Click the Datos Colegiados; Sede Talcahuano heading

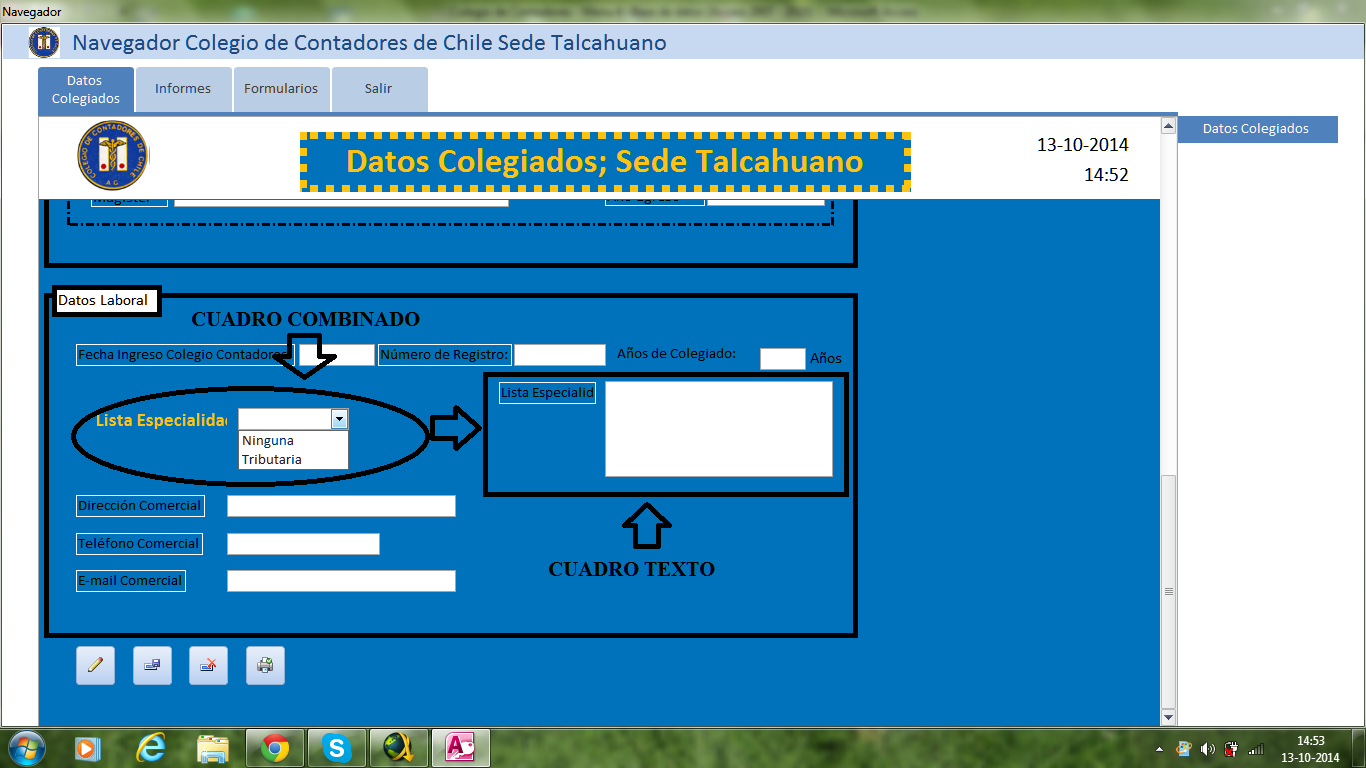click(x=605, y=161)
